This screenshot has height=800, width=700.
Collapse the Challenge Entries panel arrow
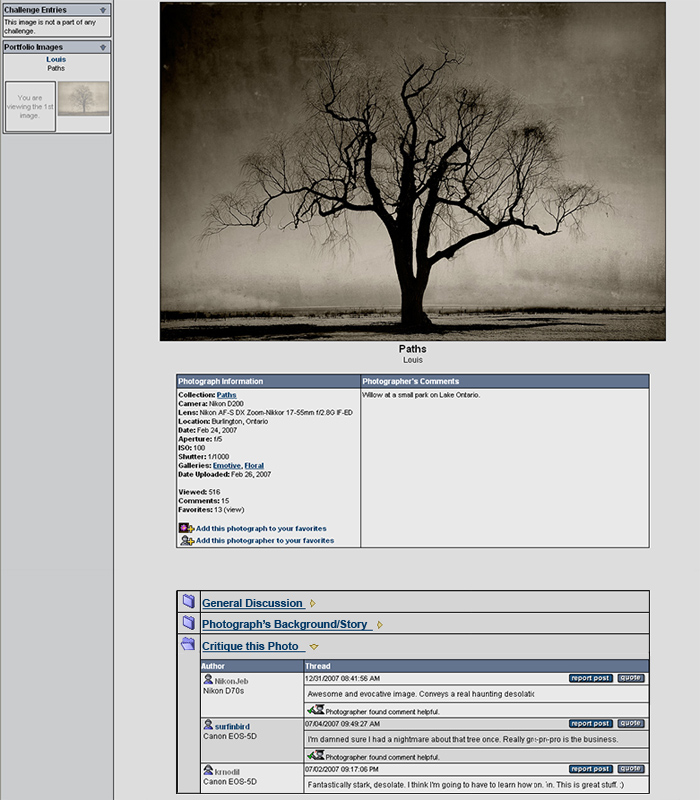103,10
